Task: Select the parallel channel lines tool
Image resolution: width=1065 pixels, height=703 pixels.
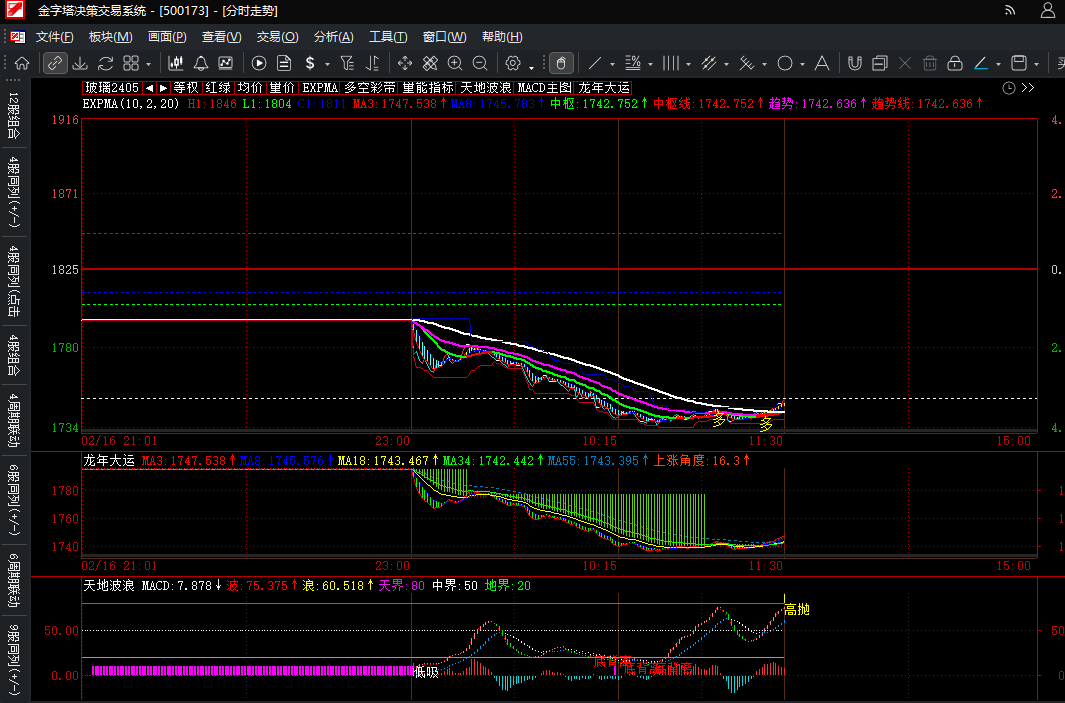Action: (x=708, y=63)
